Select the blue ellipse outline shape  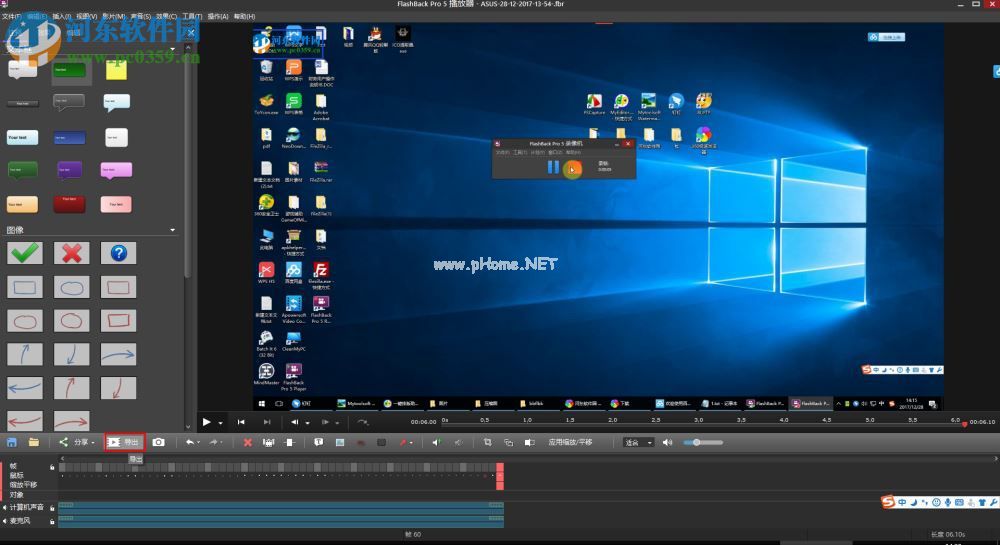point(71,287)
